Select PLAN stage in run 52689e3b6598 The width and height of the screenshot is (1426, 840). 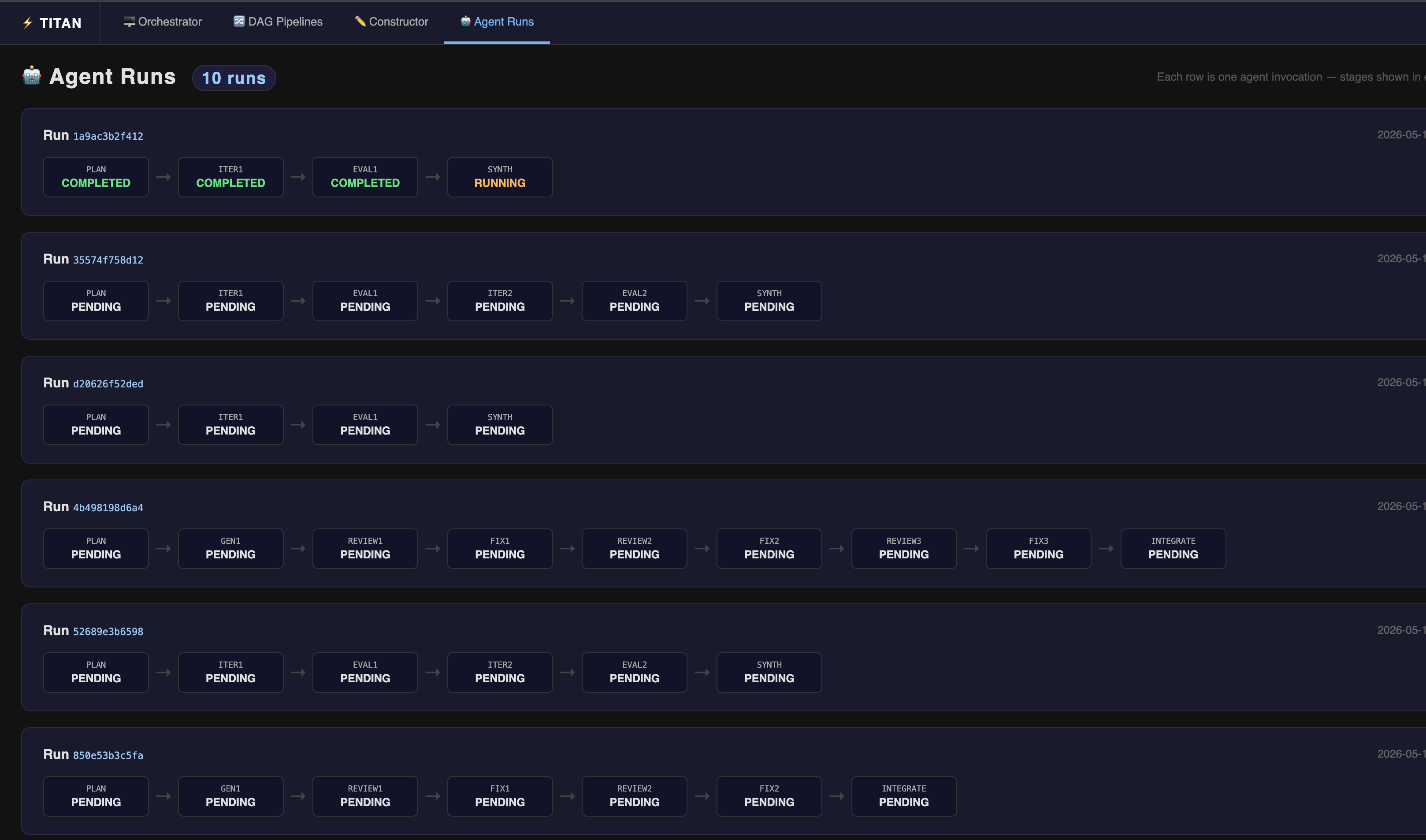[96, 673]
